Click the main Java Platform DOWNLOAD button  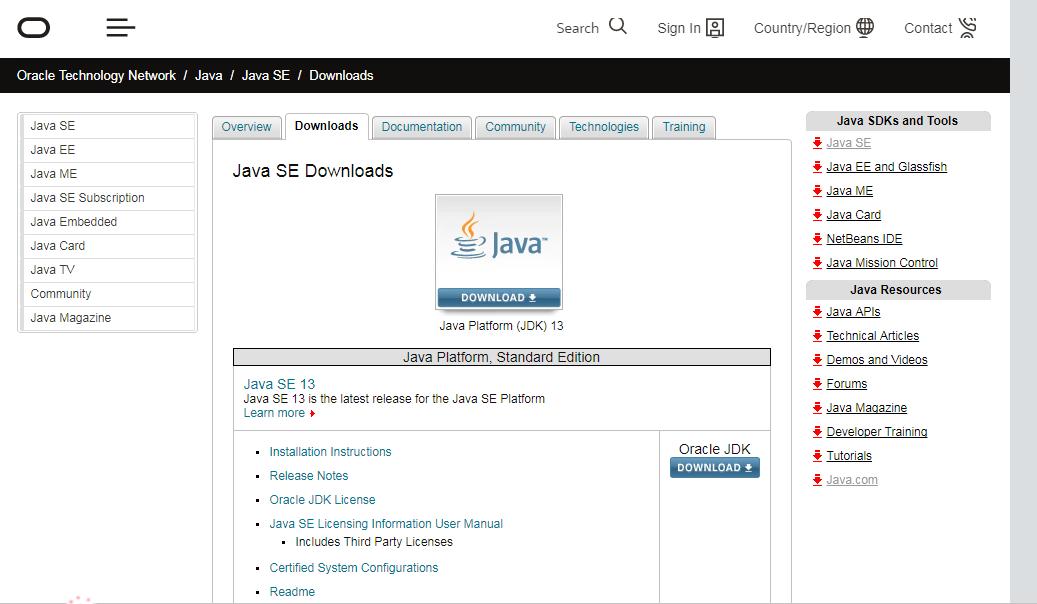click(x=498, y=297)
